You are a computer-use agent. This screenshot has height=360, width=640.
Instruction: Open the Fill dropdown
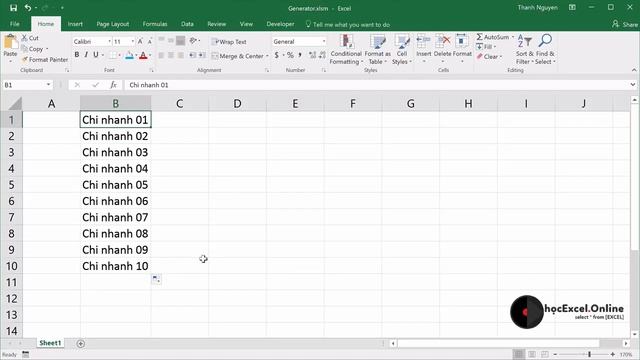point(486,47)
